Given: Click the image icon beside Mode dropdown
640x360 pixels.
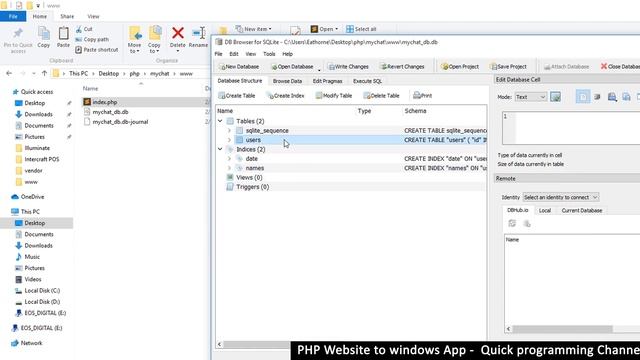Looking at the screenshot, I should pyautogui.click(x=555, y=97).
